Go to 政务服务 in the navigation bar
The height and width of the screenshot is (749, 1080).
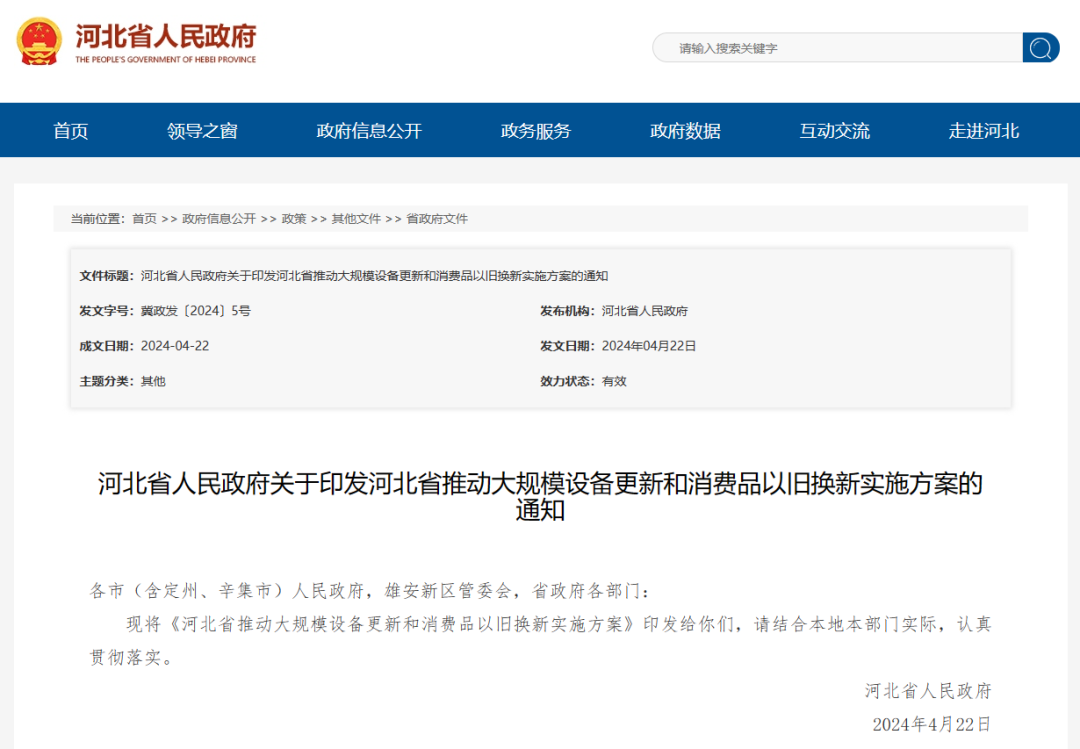point(536,131)
